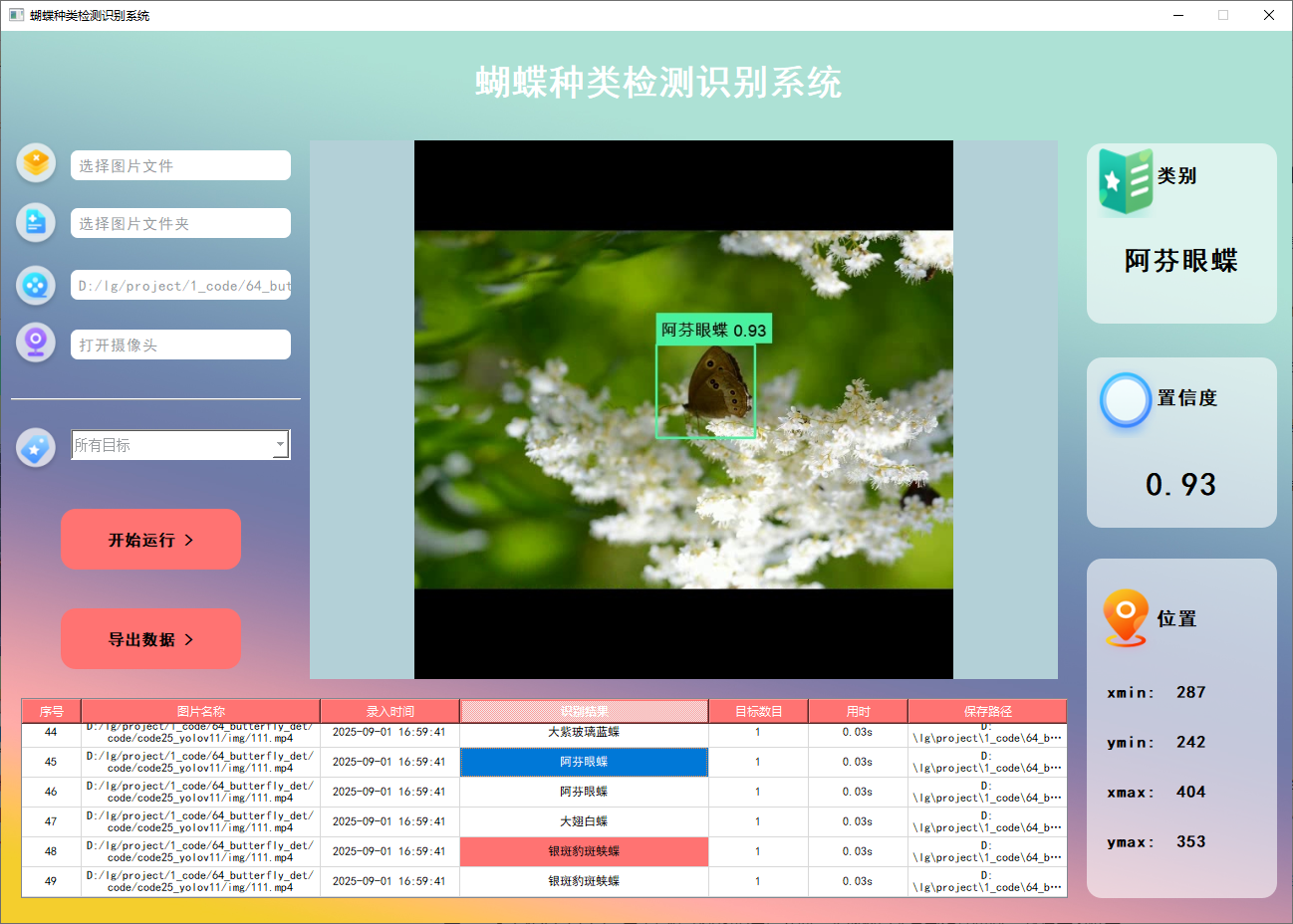This screenshot has width=1293, height=924.
Task: Select the highlighted 阿芬眼蝶 cell in row 45
Action: [x=584, y=762]
